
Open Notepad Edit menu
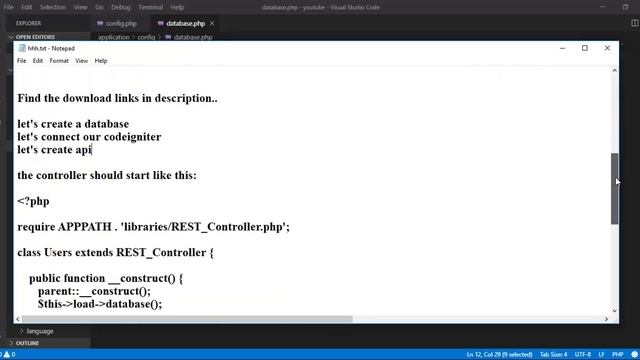(38, 61)
